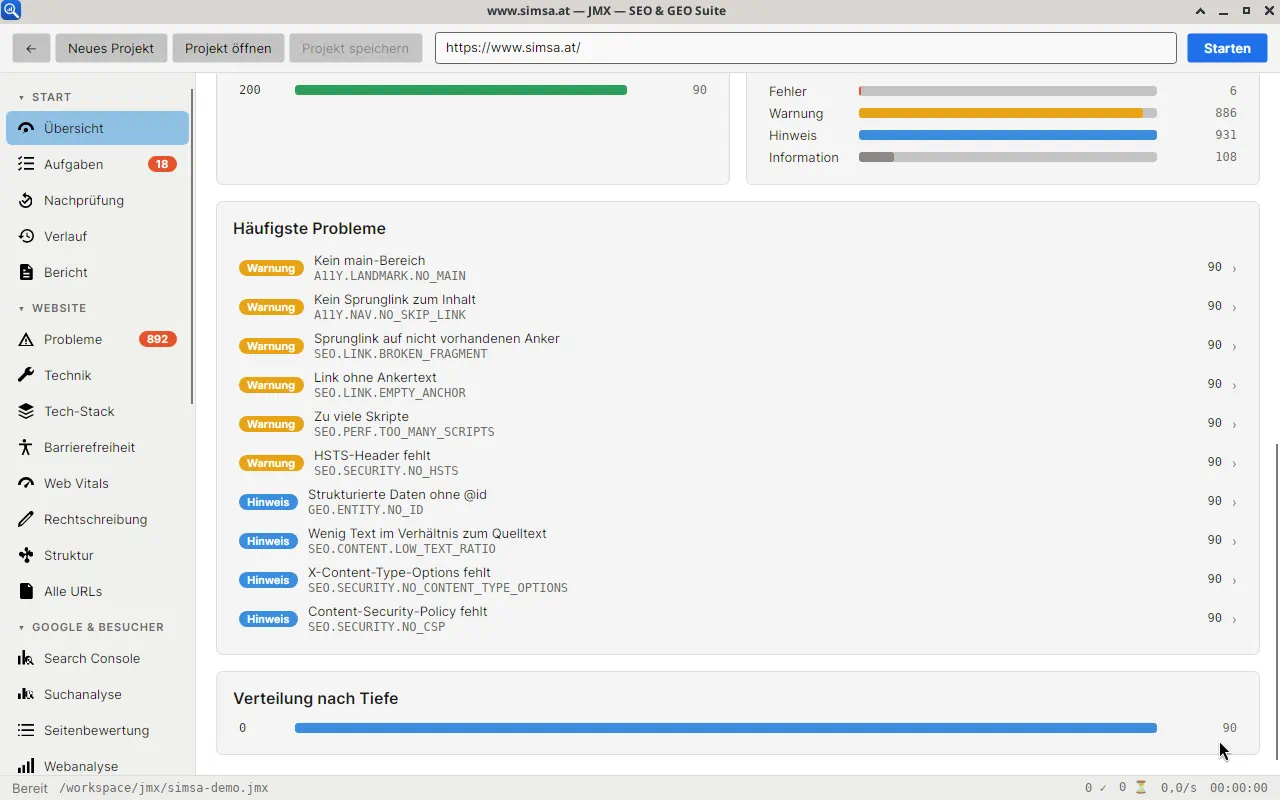Start the crawl with the Starten button

1227,48
